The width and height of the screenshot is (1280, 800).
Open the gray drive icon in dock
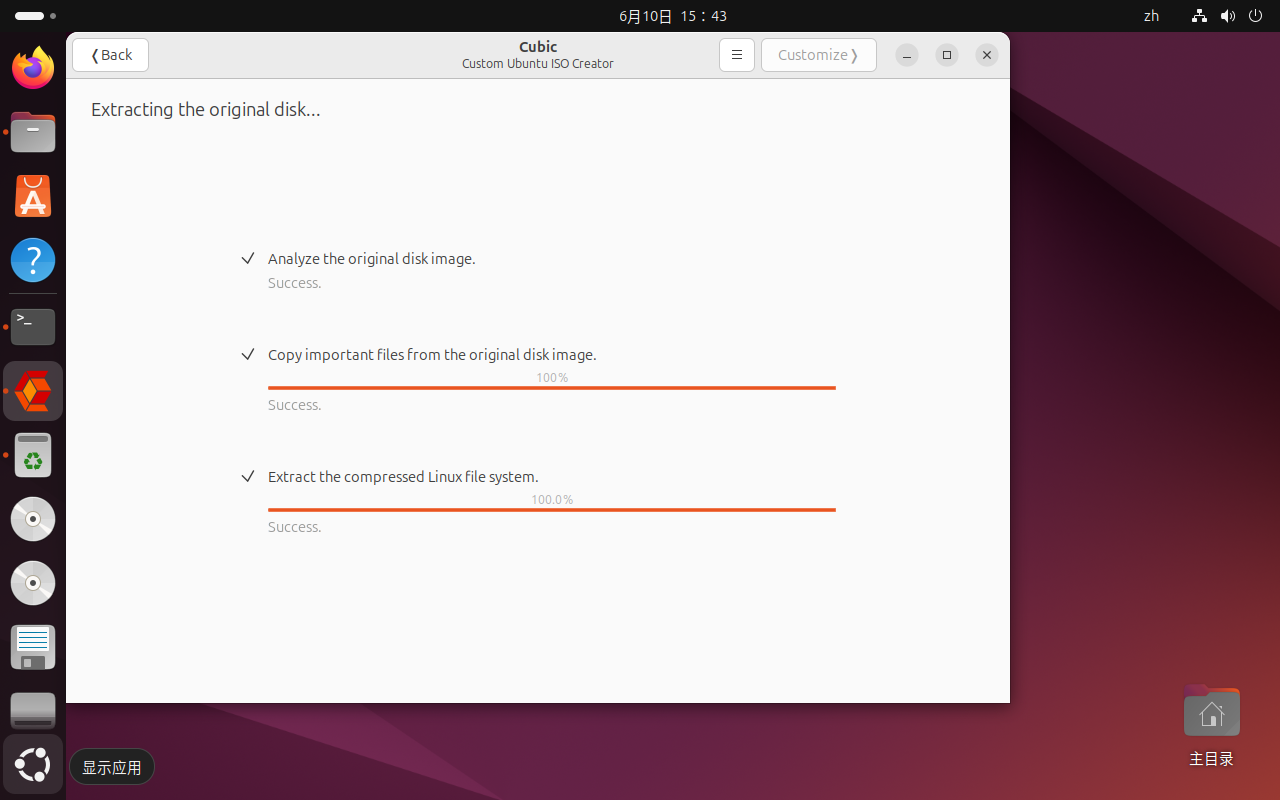[33, 711]
